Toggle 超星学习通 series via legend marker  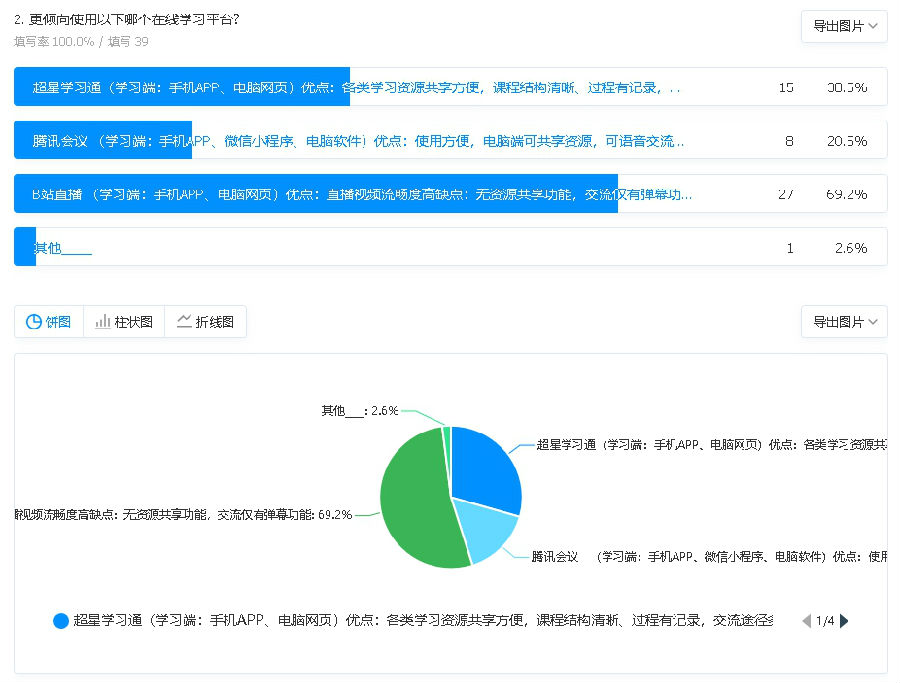point(61,621)
